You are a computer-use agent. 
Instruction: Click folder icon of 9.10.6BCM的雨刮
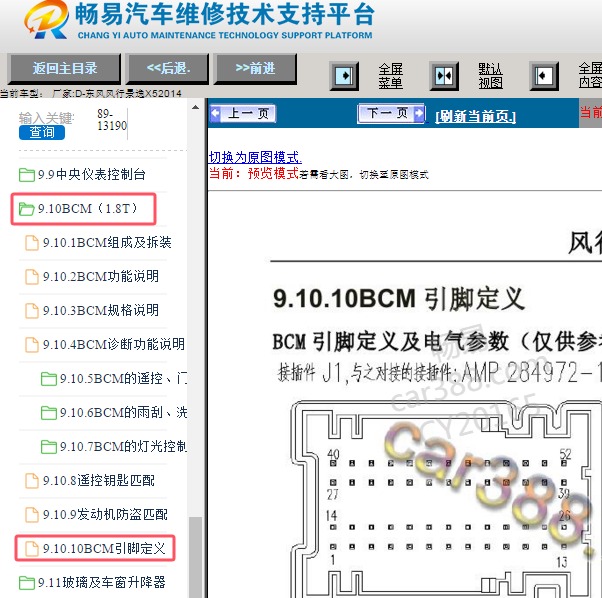49,413
